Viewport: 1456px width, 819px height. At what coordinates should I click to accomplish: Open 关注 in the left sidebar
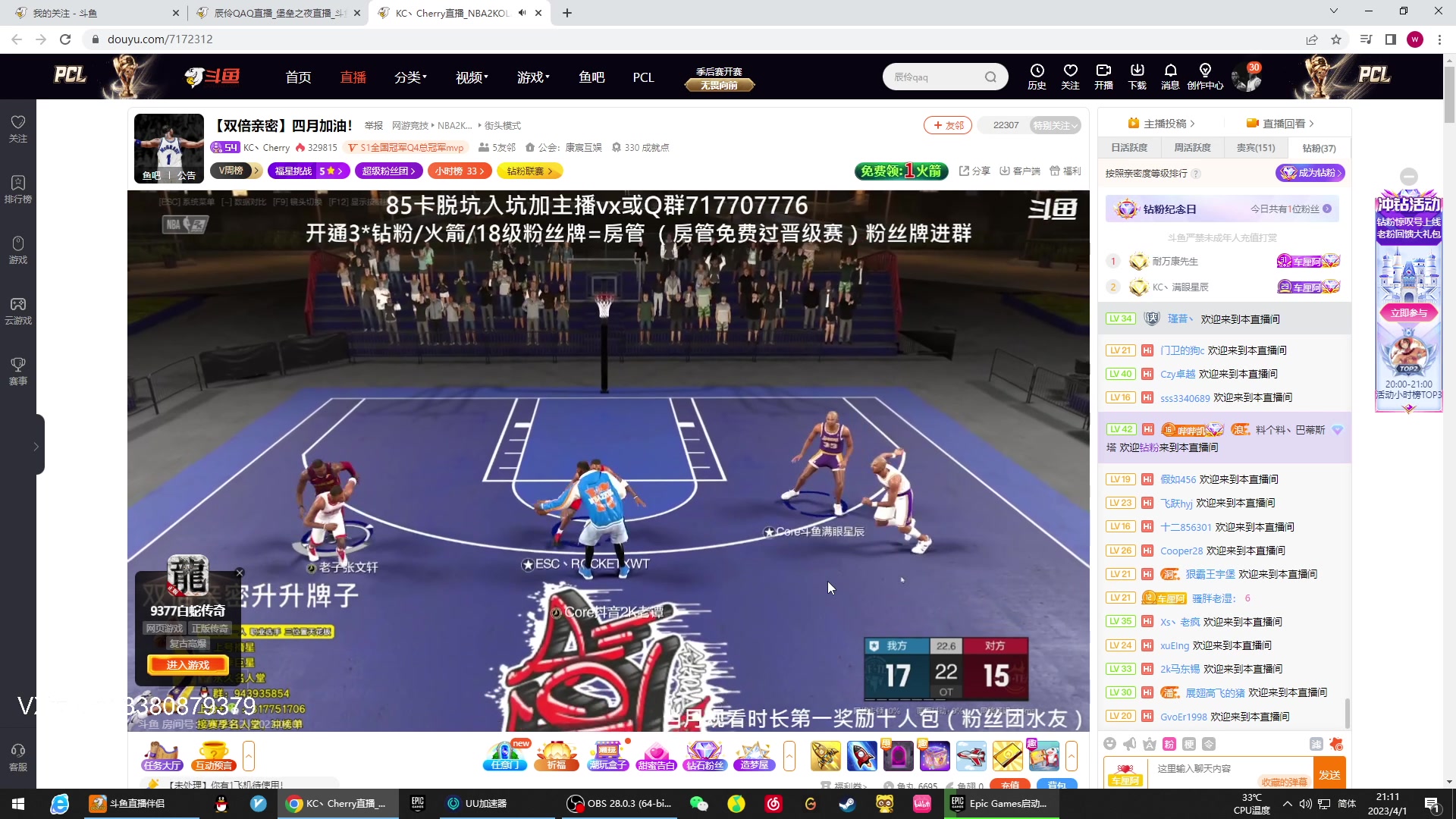(18, 129)
